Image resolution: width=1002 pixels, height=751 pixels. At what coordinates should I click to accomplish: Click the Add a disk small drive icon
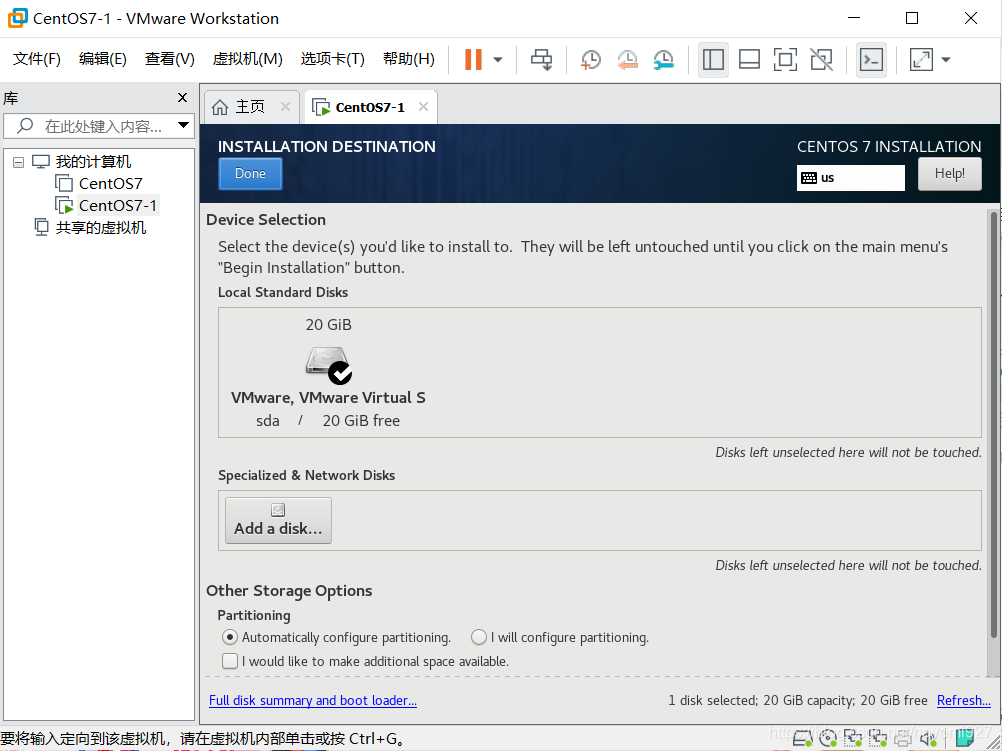tap(278, 510)
